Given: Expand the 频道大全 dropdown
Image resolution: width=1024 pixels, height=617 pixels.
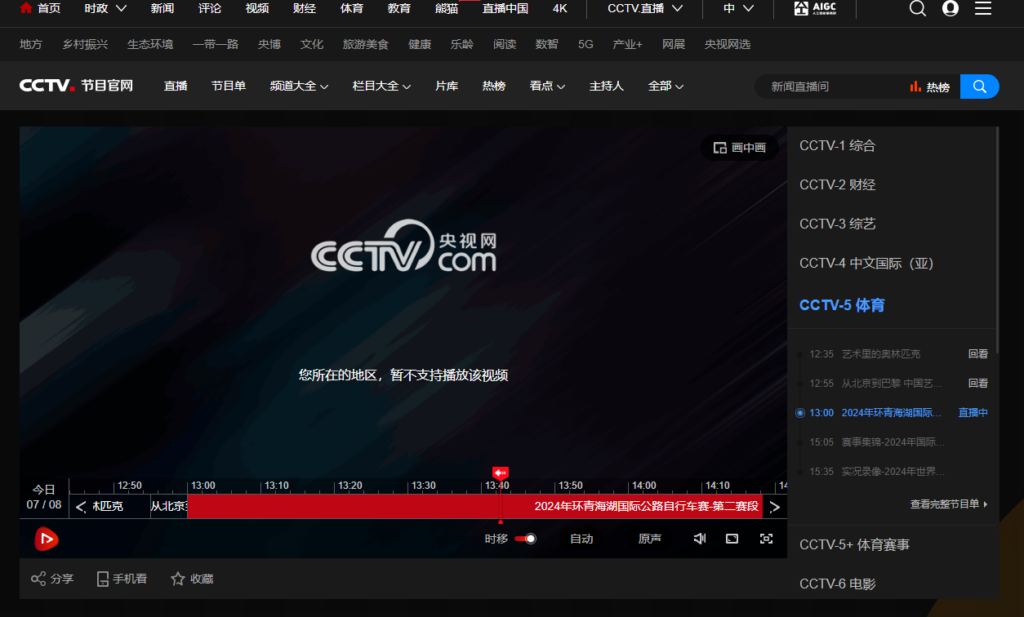Looking at the screenshot, I should pyautogui.click(x=299, y=86).
